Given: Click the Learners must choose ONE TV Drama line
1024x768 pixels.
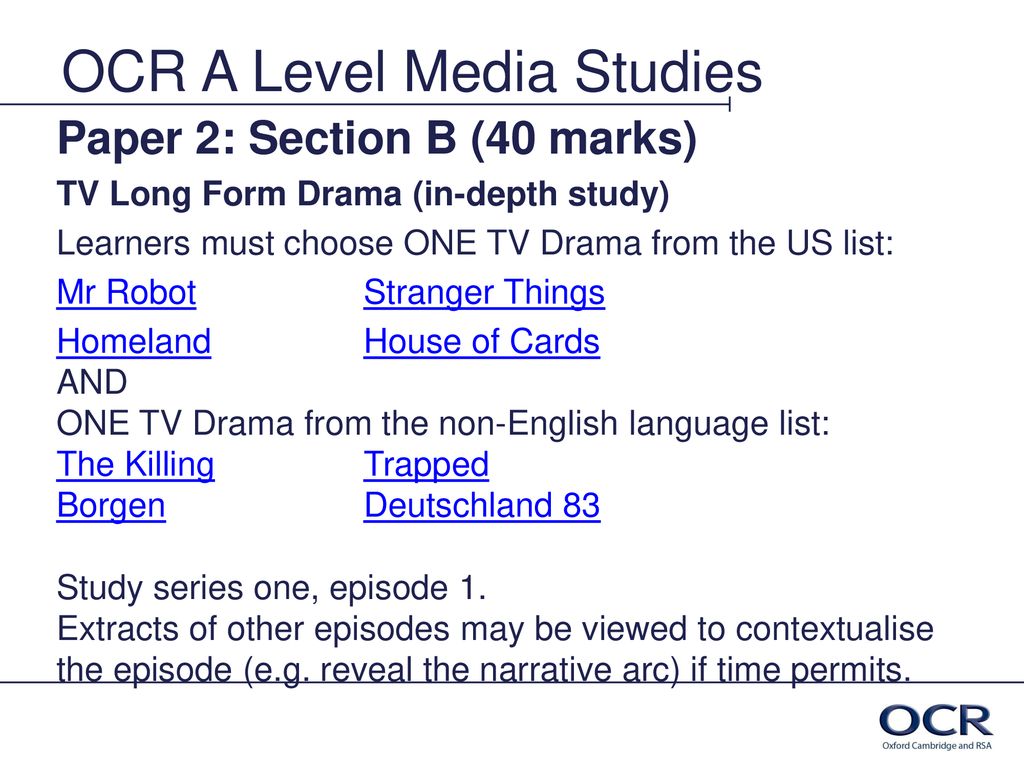Looking at the screenshot, I should click(x=475, y=243).
